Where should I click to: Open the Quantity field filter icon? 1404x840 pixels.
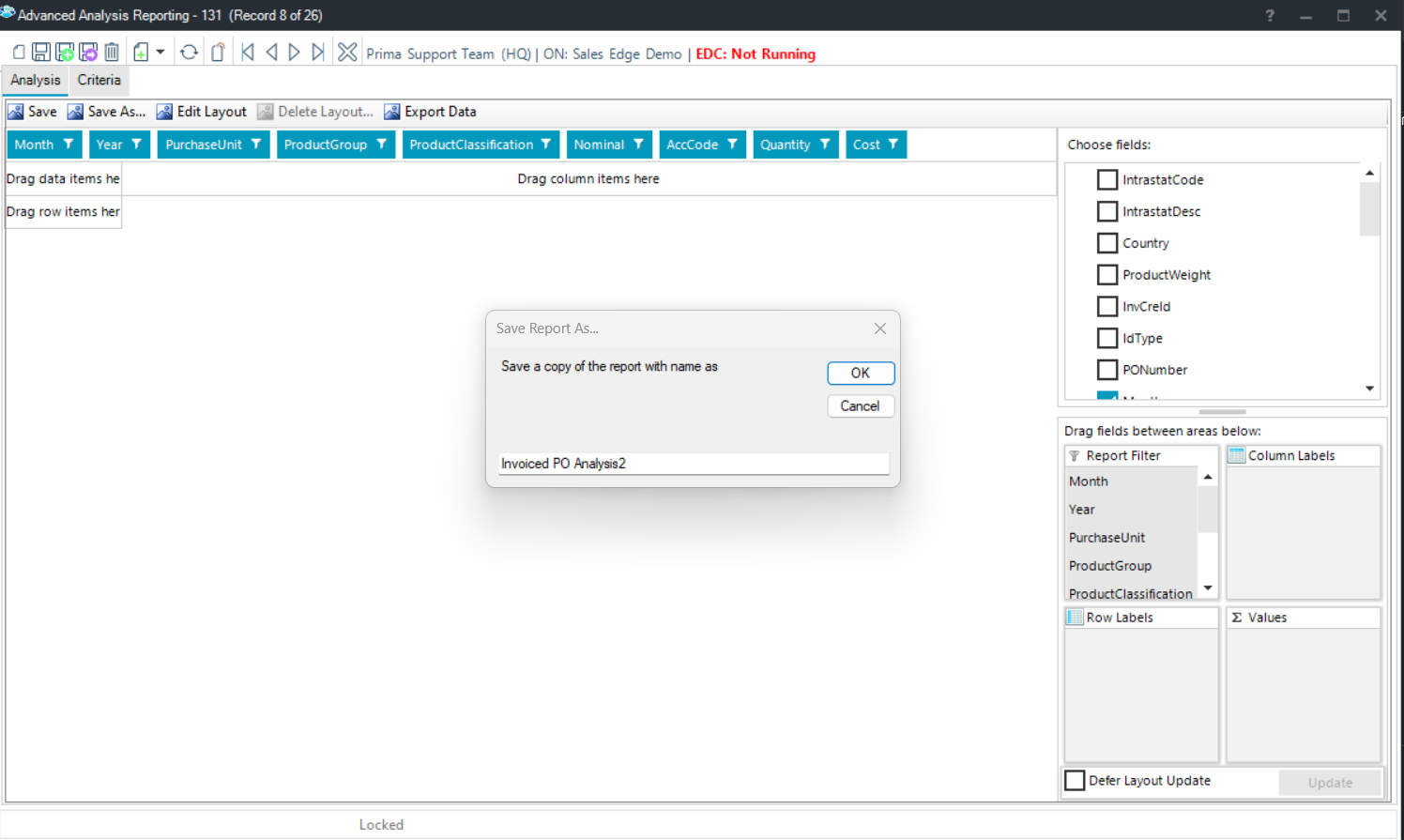tap(825, 145)
